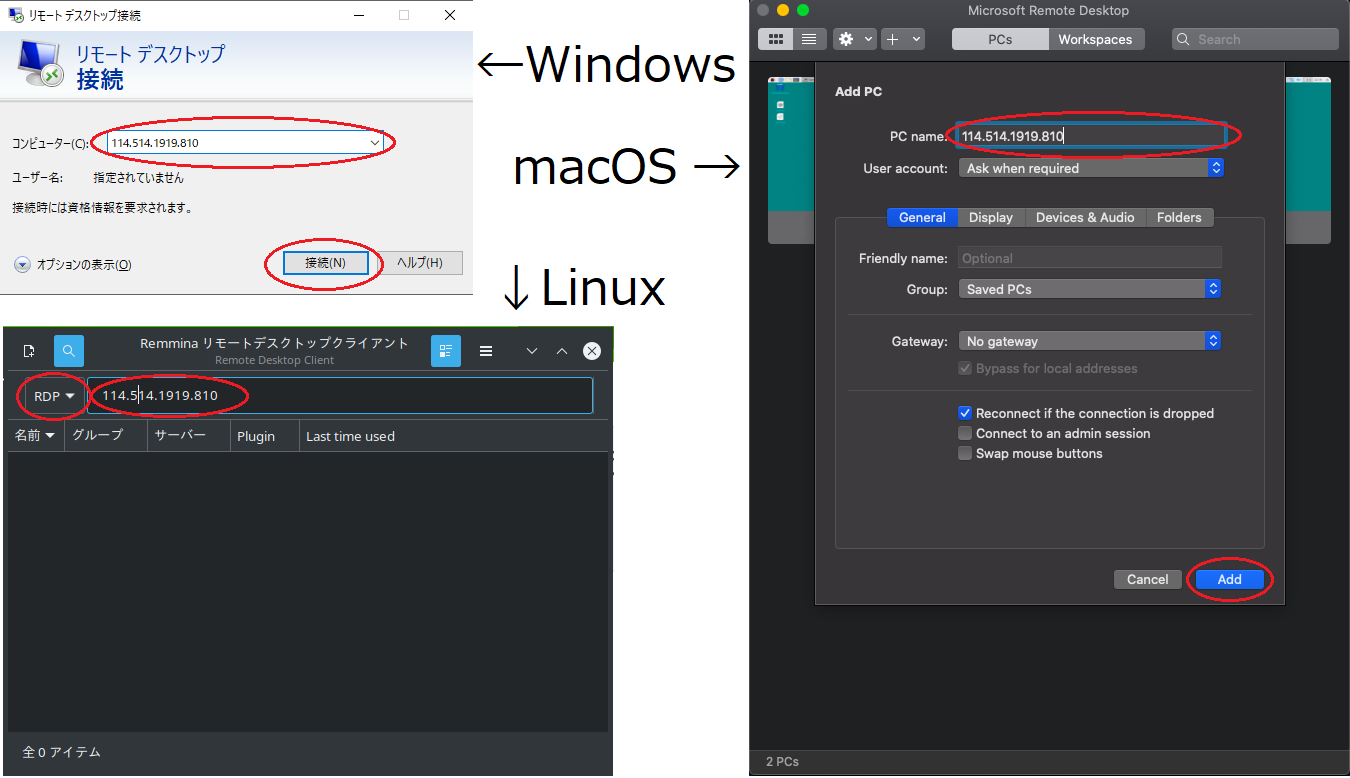1350x778 pixels.
Task: Enable Swap mouse buttons checkbox
Action: (965, 453)
